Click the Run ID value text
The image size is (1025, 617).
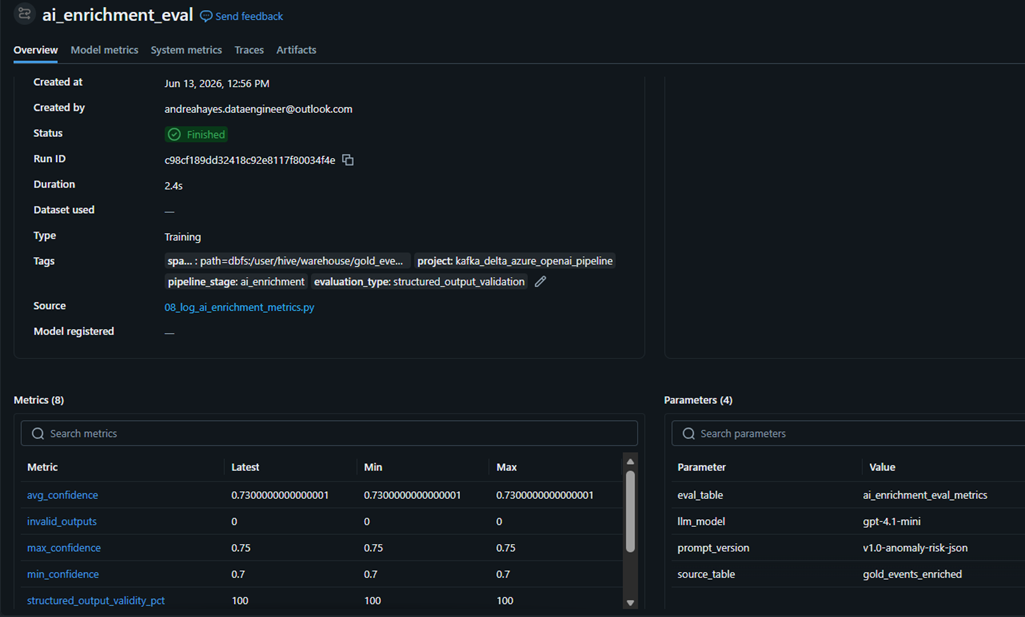[250, 160]
